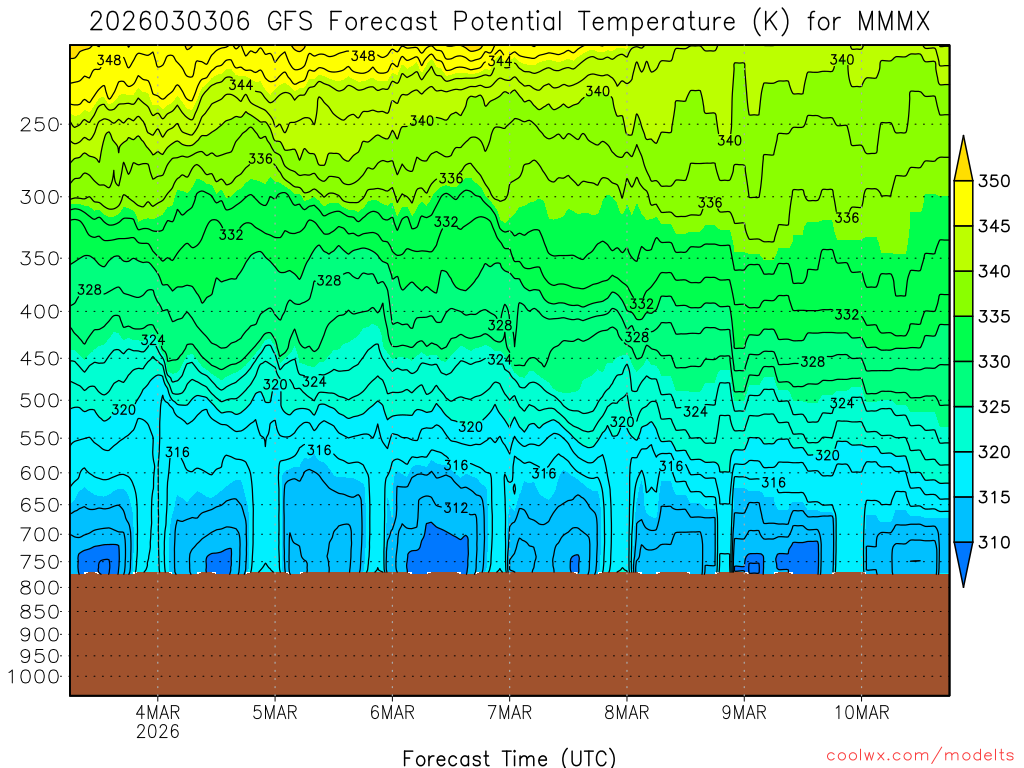Click the 850 pressure level label

pos(40,612)
